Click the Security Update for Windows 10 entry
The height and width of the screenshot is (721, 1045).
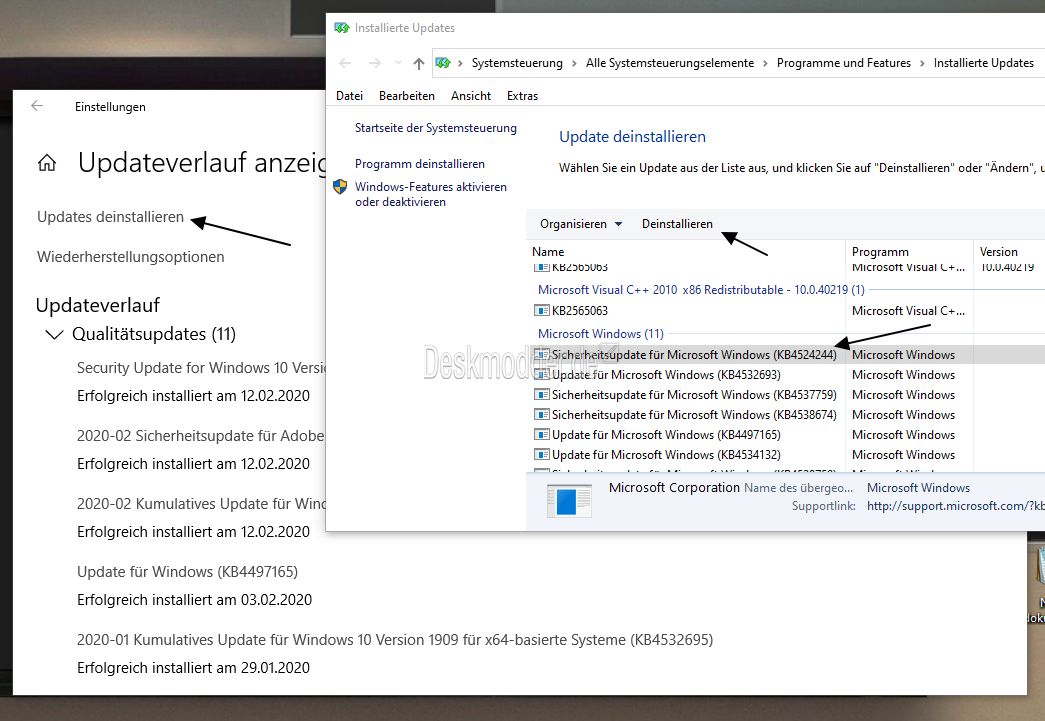pyautogui.click(x=201, y=368)
